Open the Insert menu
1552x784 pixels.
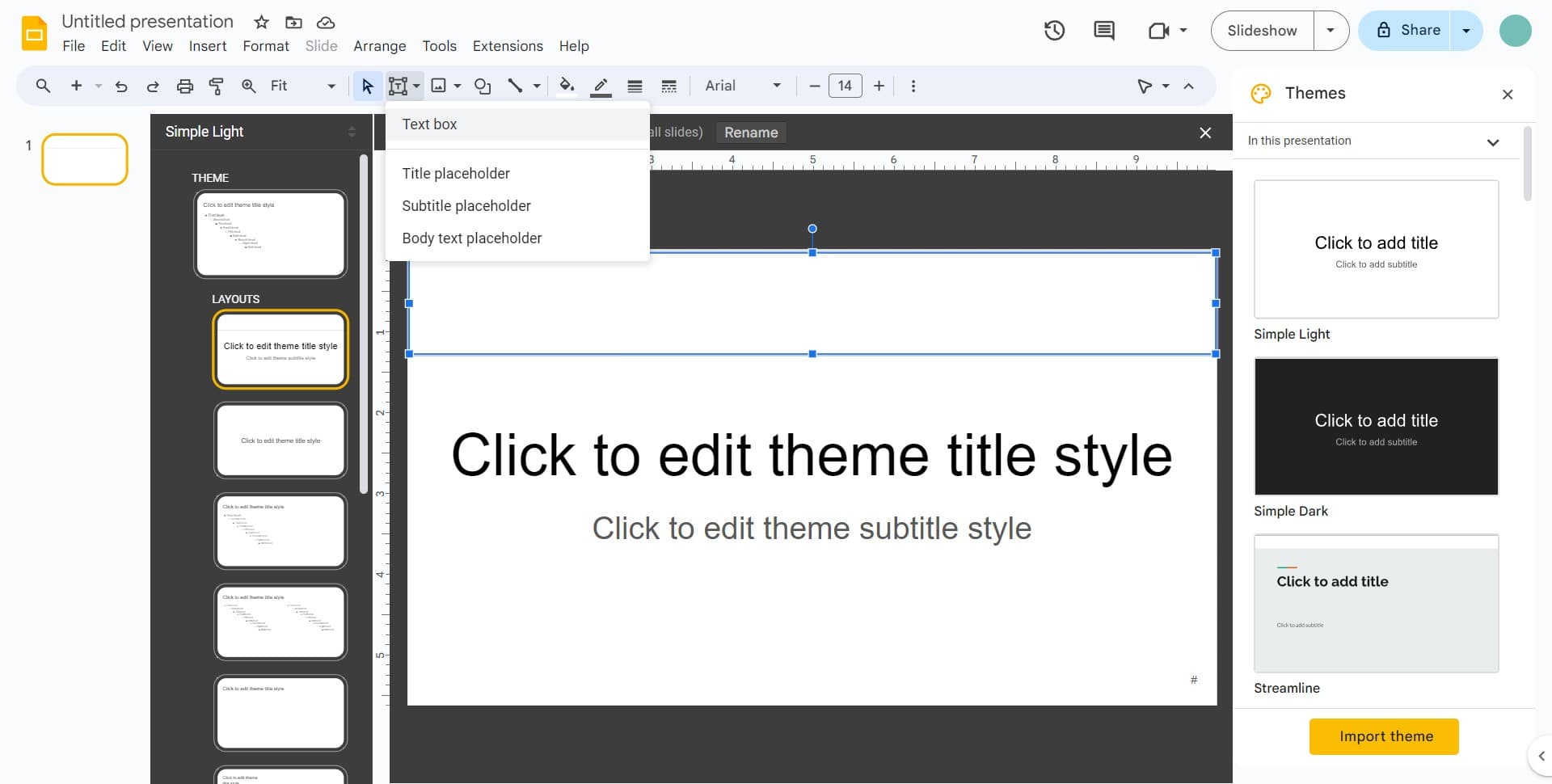[207, 46]
